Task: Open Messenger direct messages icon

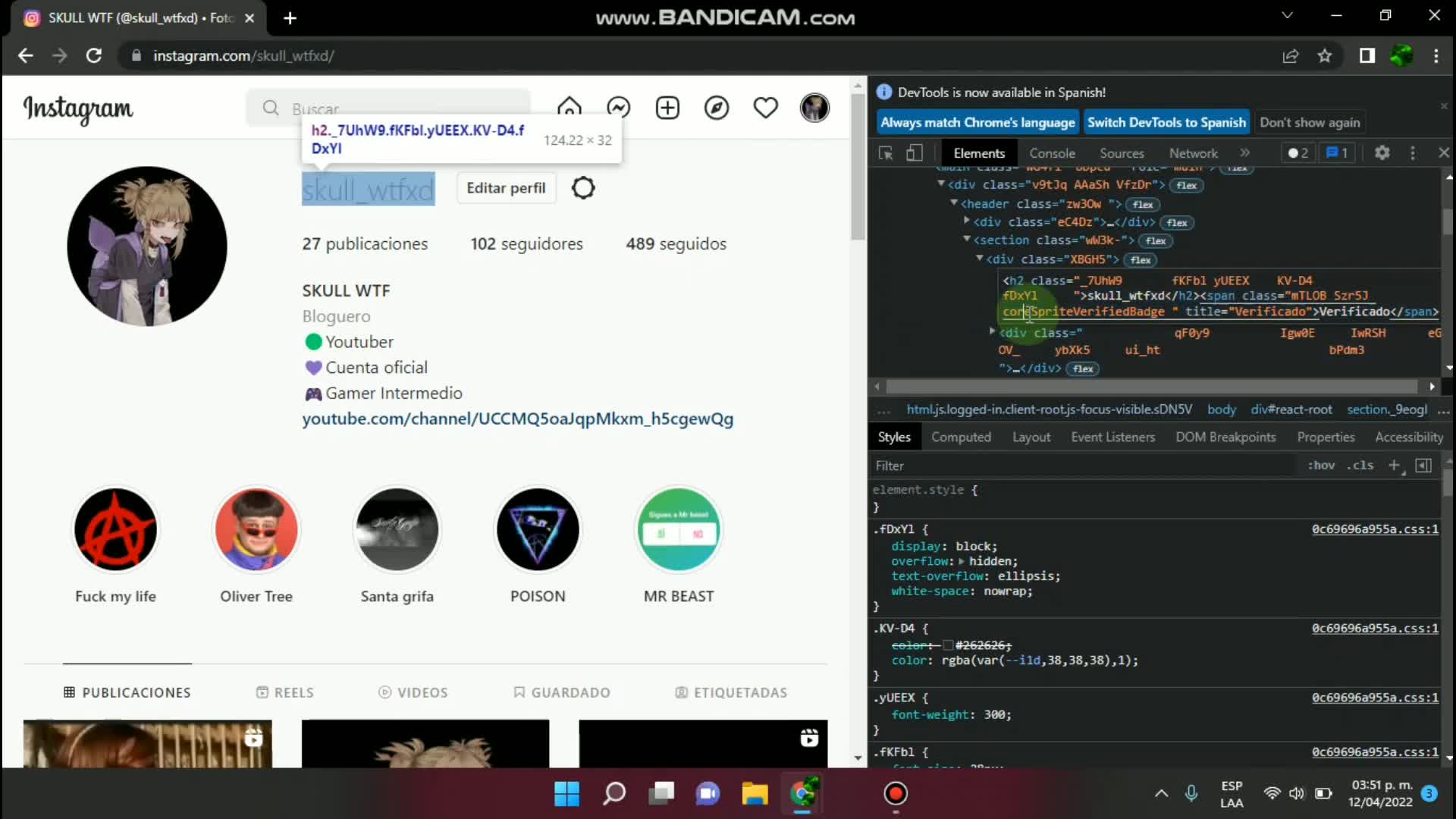Action: 618,108
